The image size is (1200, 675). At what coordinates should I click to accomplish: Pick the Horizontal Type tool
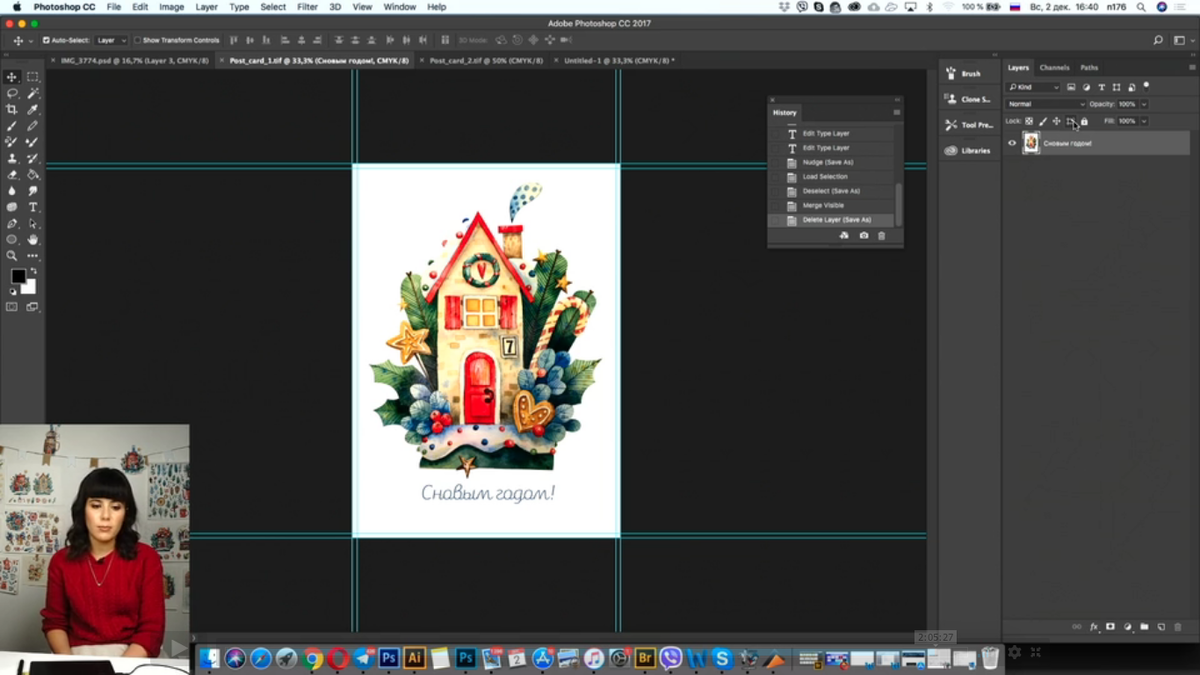point(33,207)
